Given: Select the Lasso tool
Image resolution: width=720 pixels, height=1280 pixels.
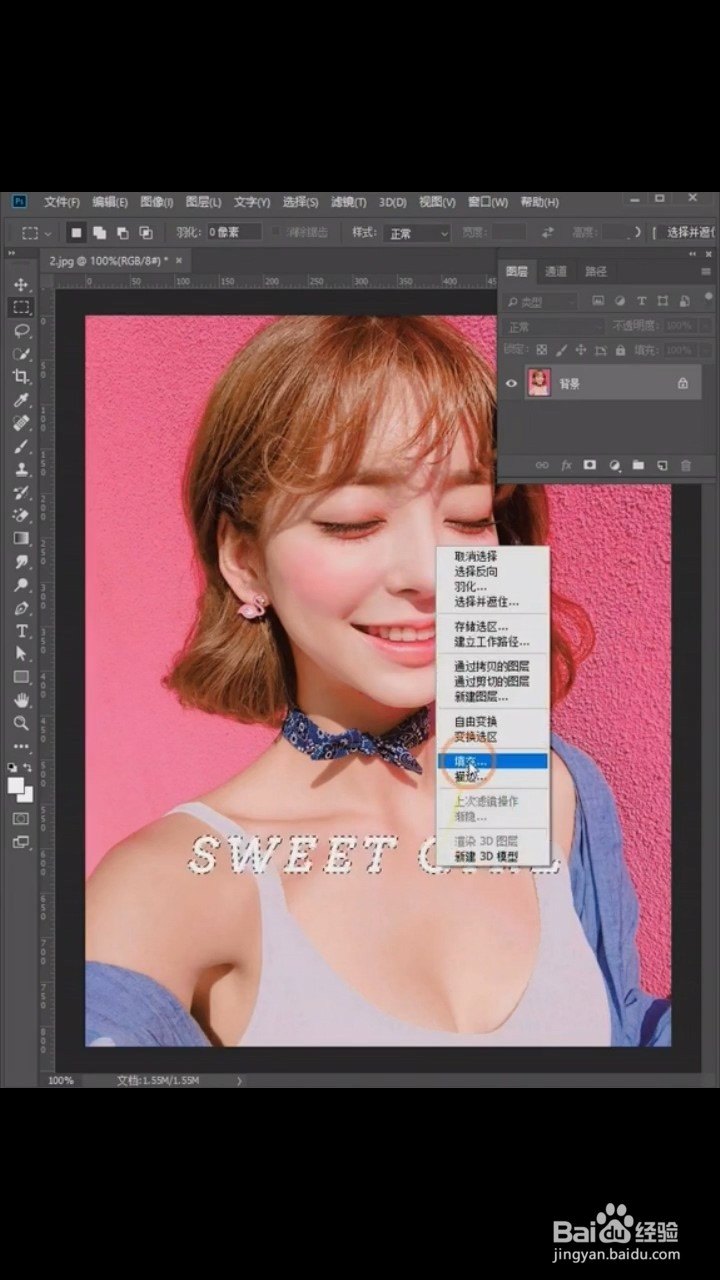Looking at the screenshot, I should 21,330.
